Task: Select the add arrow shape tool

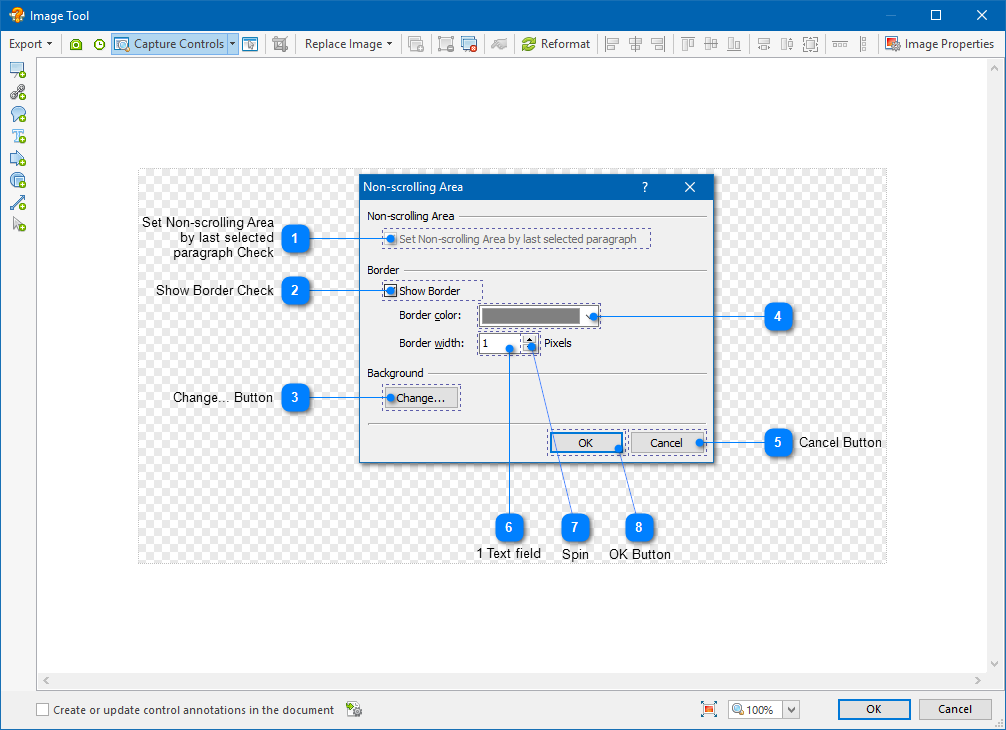Action: point(18,159)
